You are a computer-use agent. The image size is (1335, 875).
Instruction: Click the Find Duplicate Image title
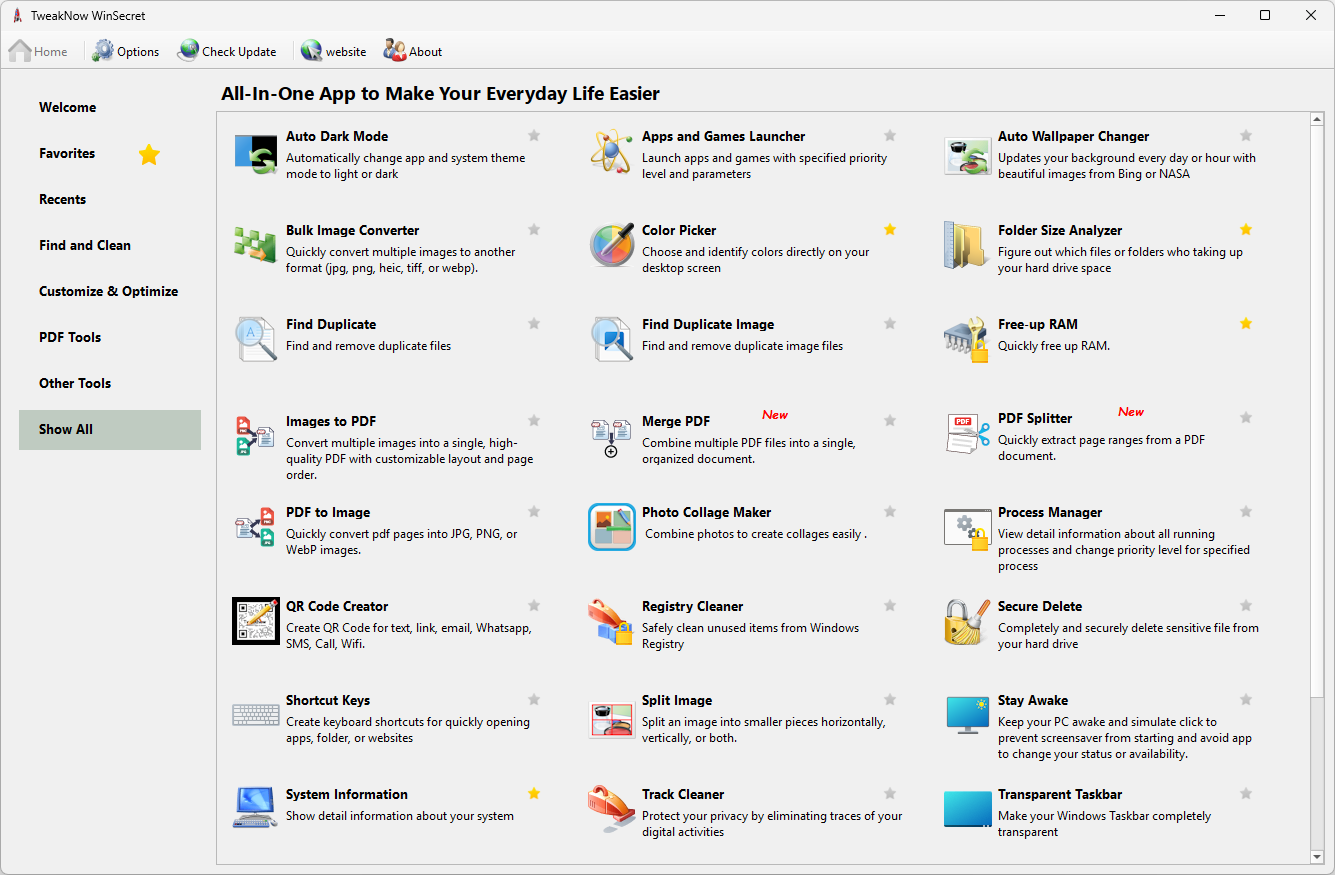click(708, 324)
